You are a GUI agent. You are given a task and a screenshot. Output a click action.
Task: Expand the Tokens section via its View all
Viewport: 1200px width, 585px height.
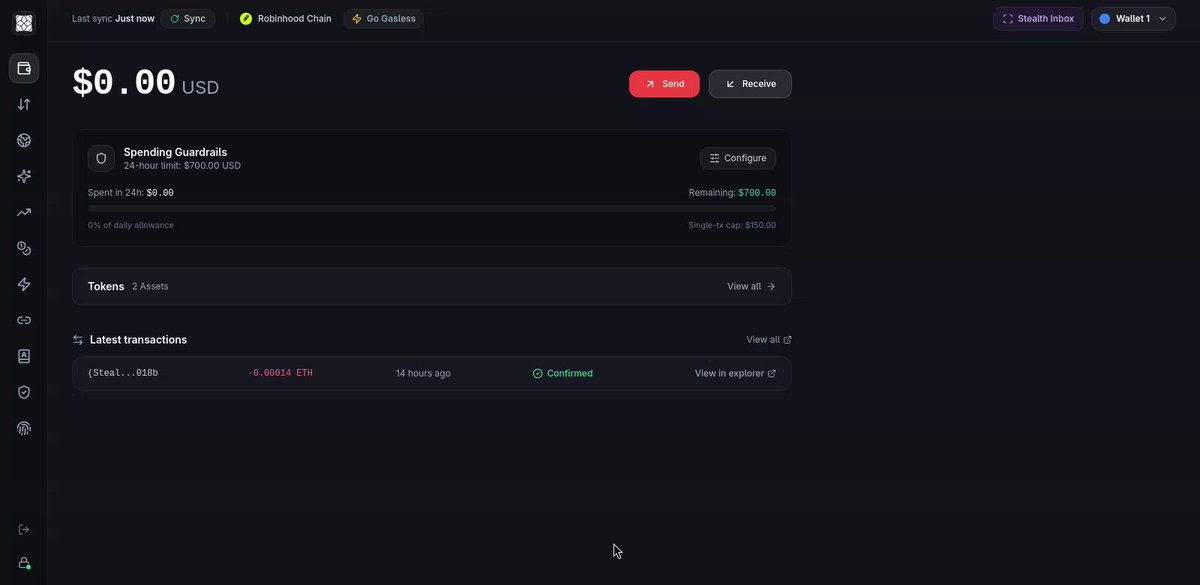click(751, 286)
